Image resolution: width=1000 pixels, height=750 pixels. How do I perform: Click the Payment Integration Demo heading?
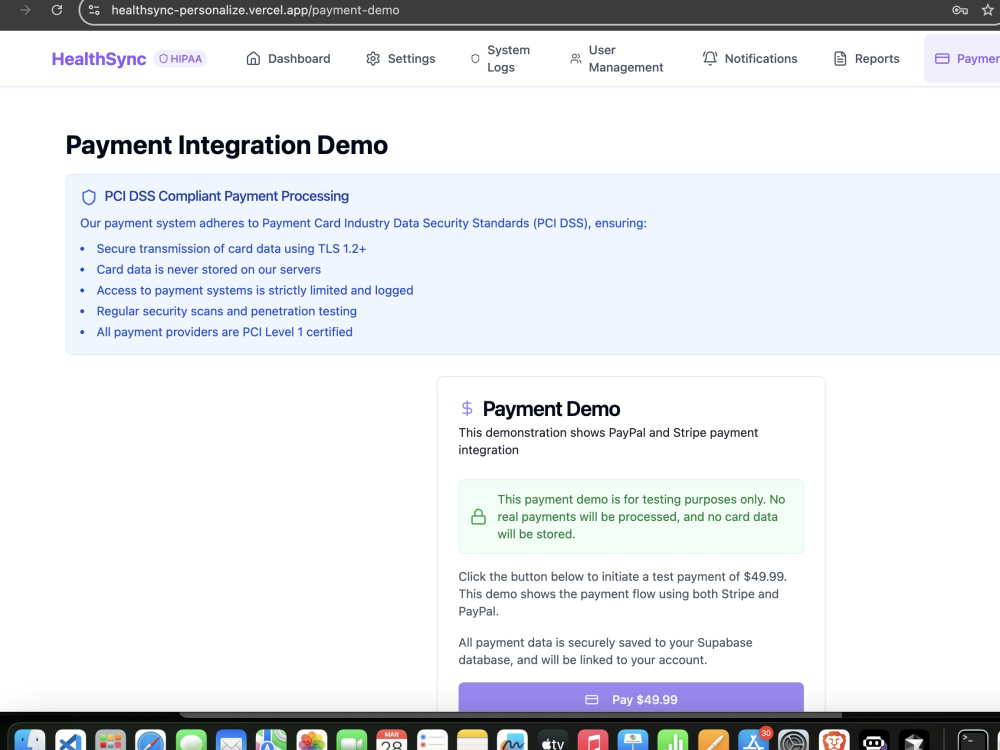point(226,145)
